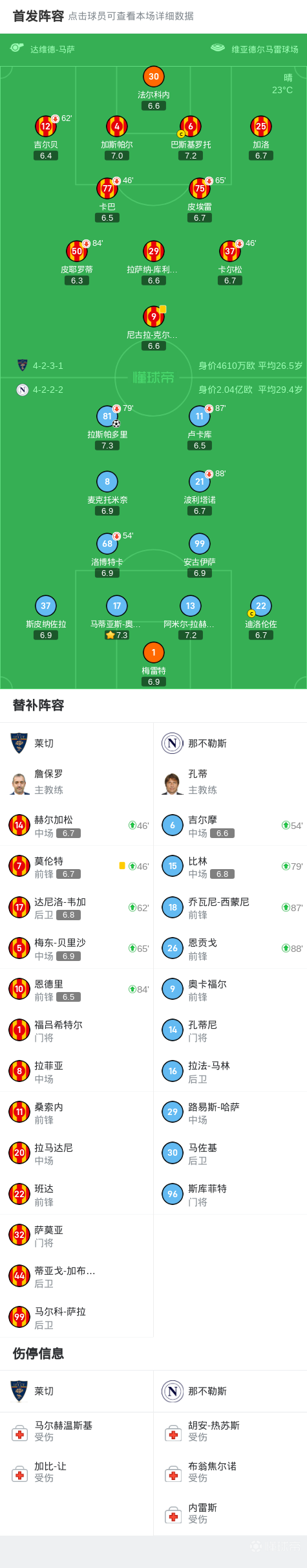Select 马蒂亚斯-奥 number 17 star-rated player
The height and width of the screenshot is (1568, 307).
click(116, 606)
